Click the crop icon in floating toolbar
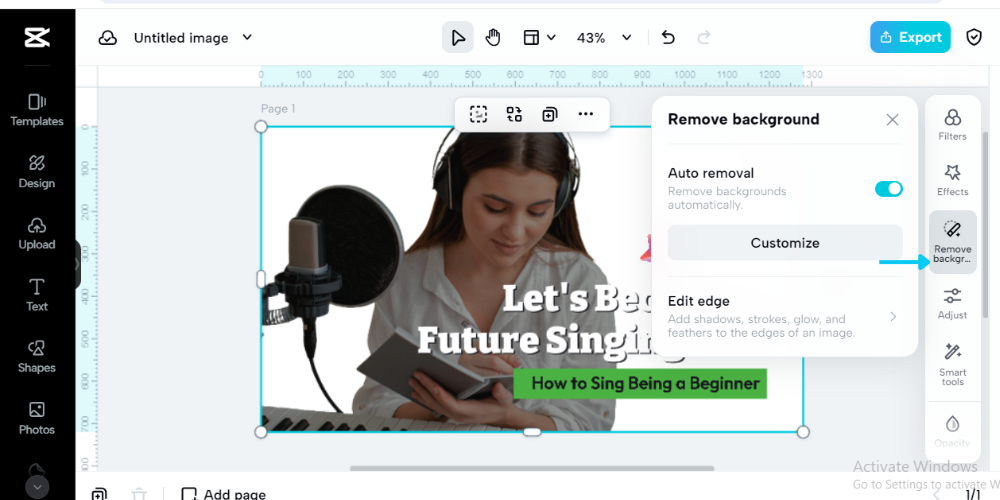The image size is (1000, 500). coord(478,114)
